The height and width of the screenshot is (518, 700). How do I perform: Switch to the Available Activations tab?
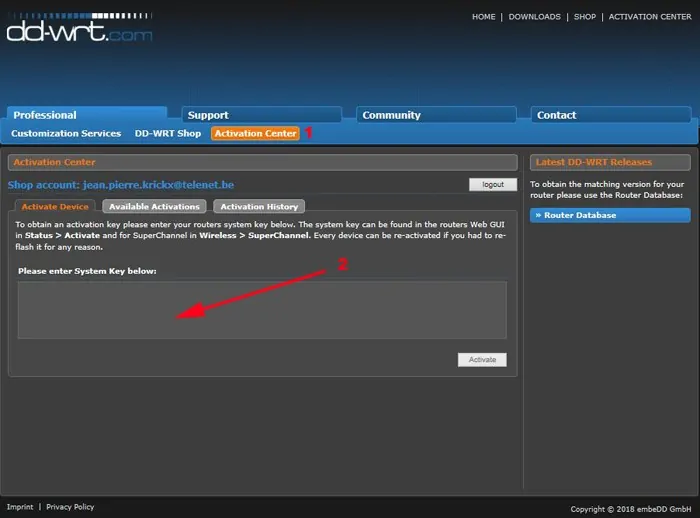[154, 206]
